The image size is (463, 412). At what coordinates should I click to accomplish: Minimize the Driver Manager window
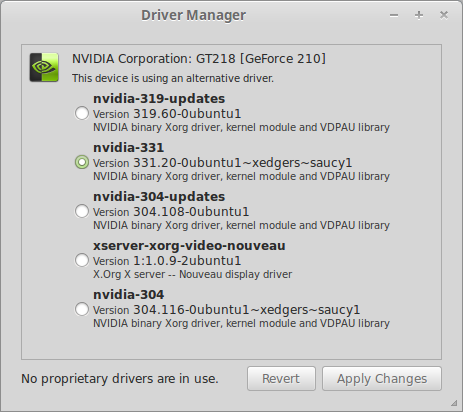[394, 15]
